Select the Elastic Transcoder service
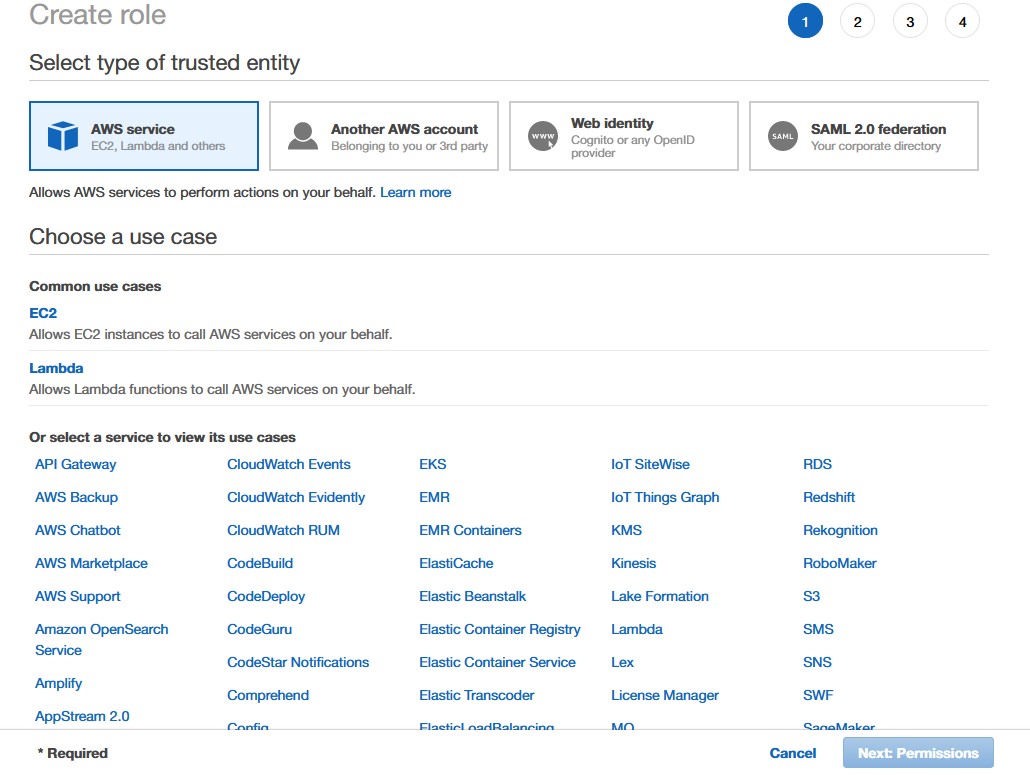This screenshot has width=1030, height=775. click(x=477, y=695)
